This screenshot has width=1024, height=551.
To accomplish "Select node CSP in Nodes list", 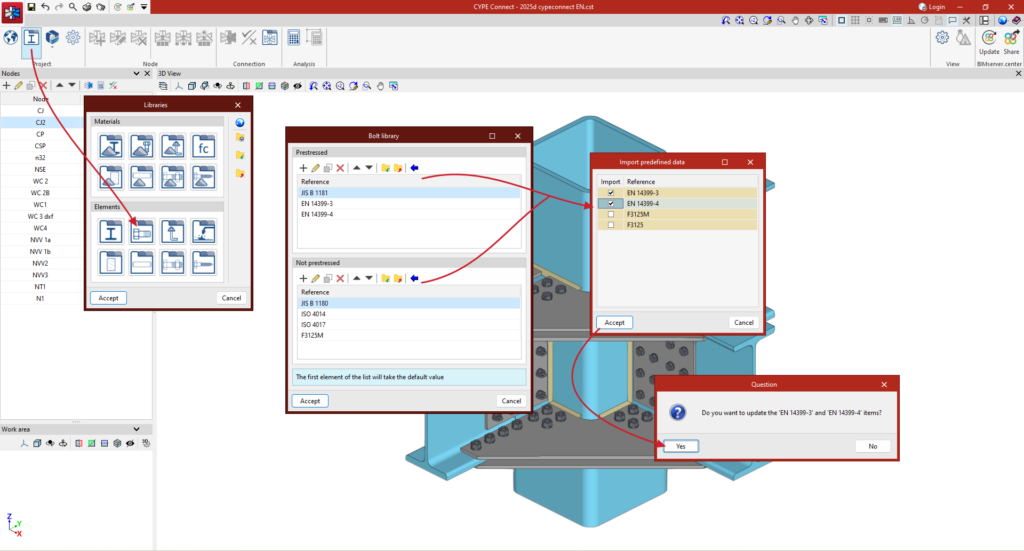I will tap(41, 146).
